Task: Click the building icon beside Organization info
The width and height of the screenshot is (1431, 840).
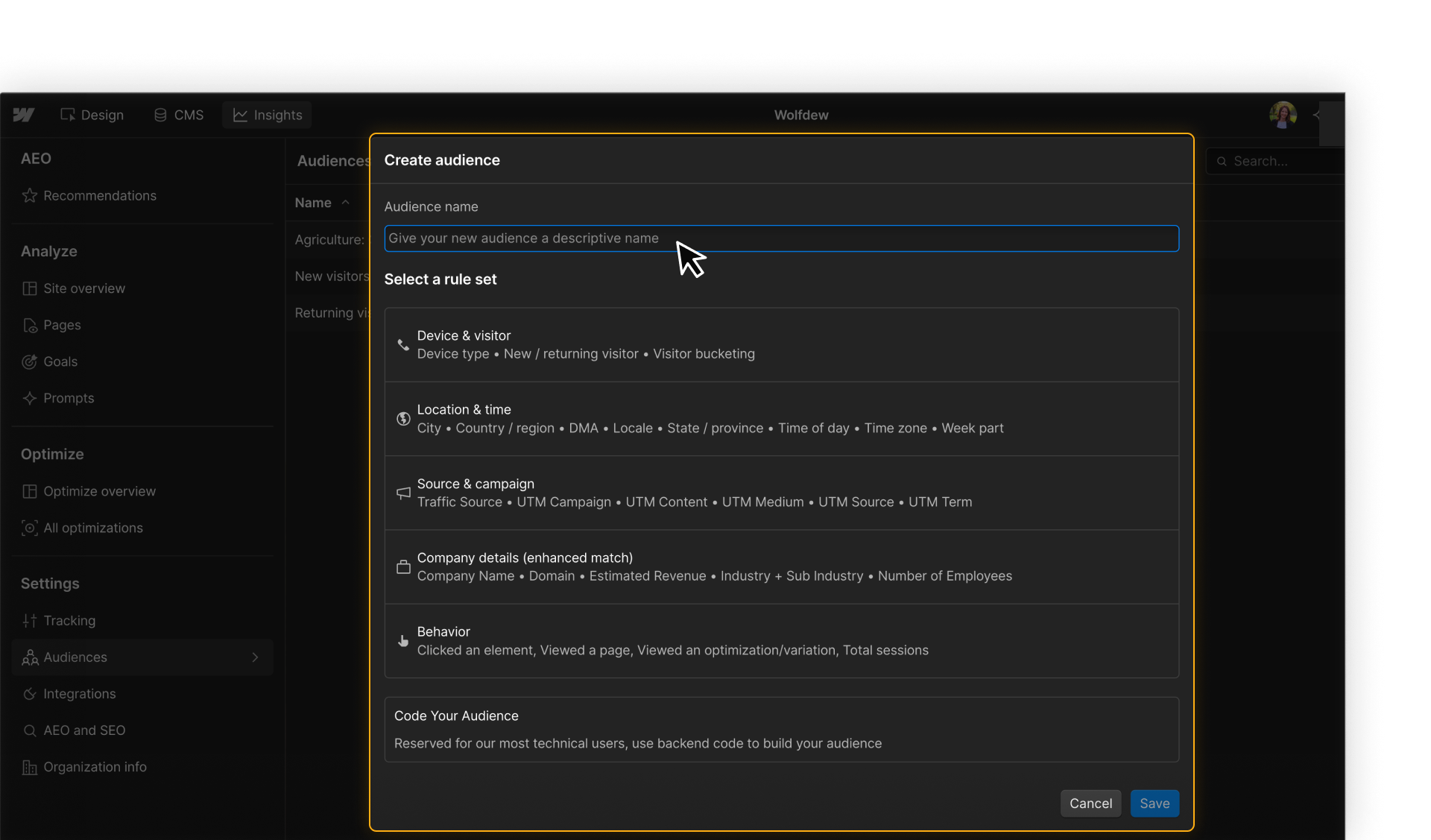Action: point(30,767)
